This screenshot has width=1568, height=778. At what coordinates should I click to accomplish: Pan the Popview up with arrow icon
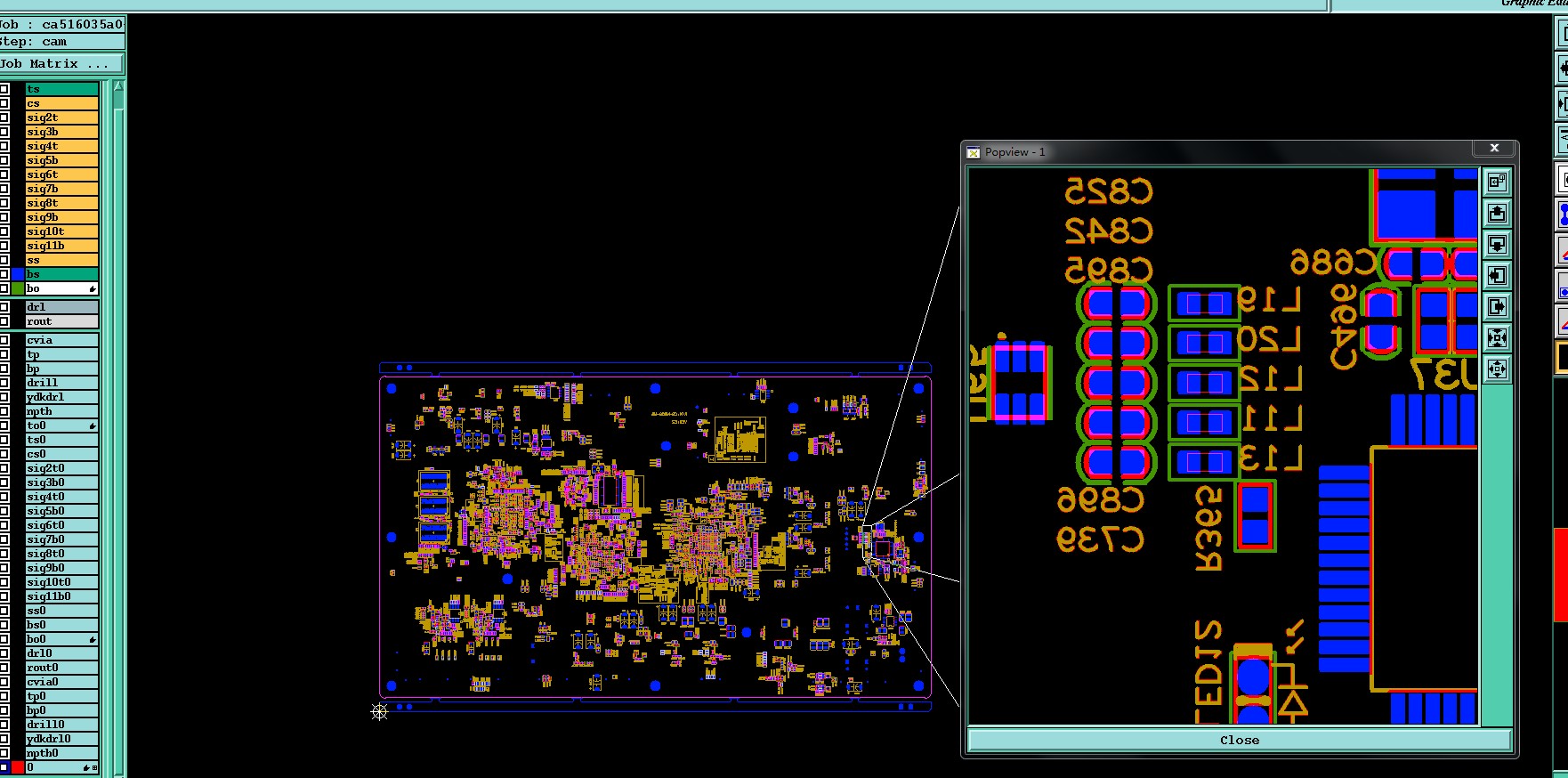pyautogui.click(x=1497, y=214)
